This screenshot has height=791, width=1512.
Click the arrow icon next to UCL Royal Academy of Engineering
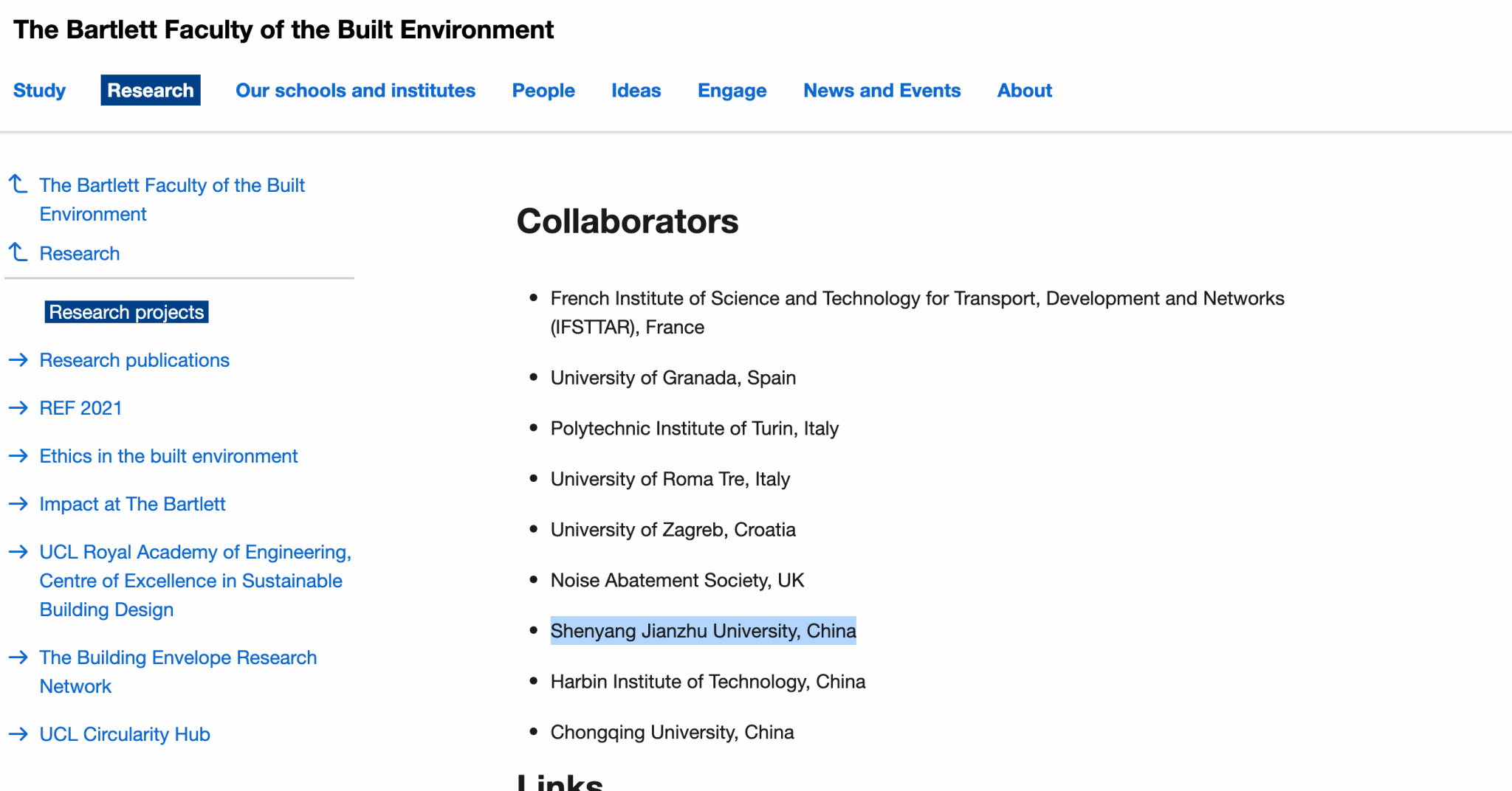pos(18,552)
